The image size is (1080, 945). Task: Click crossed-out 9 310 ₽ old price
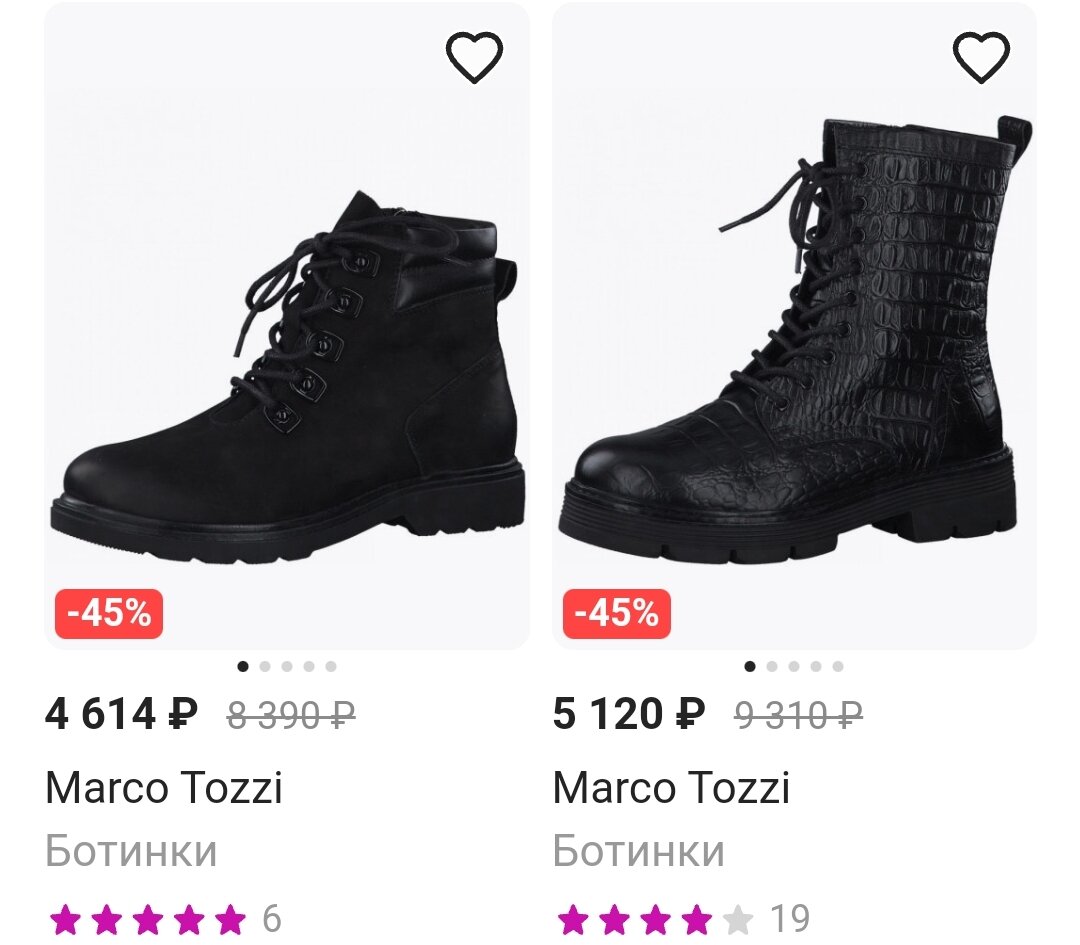click(x=798, y=715)
